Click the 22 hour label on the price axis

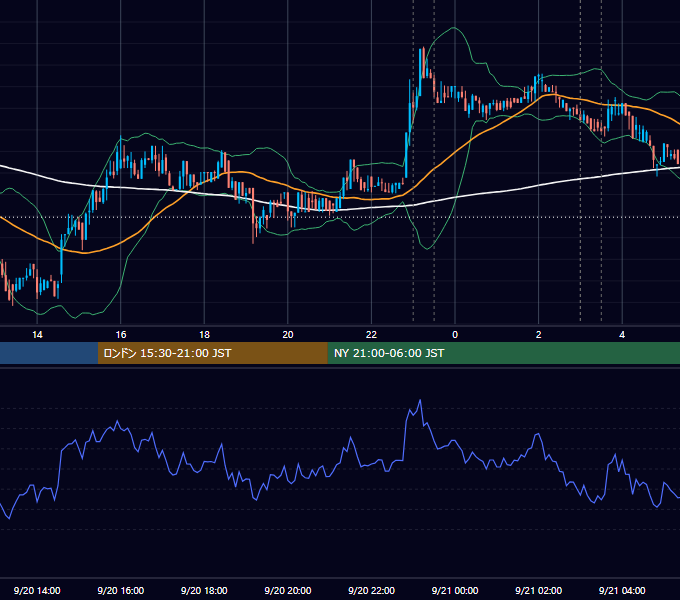click(x=371, y=335)
